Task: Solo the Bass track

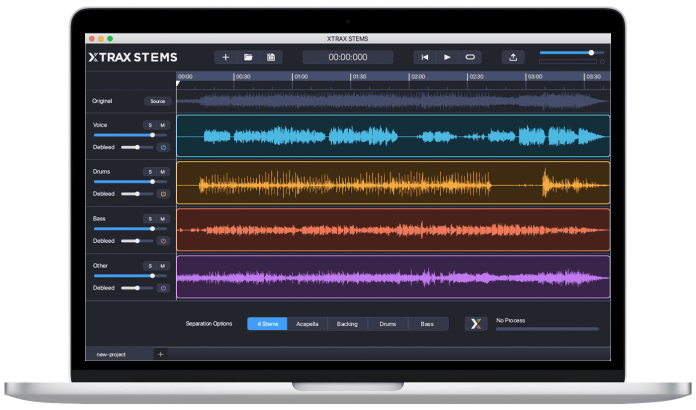Action: (150, 219)
